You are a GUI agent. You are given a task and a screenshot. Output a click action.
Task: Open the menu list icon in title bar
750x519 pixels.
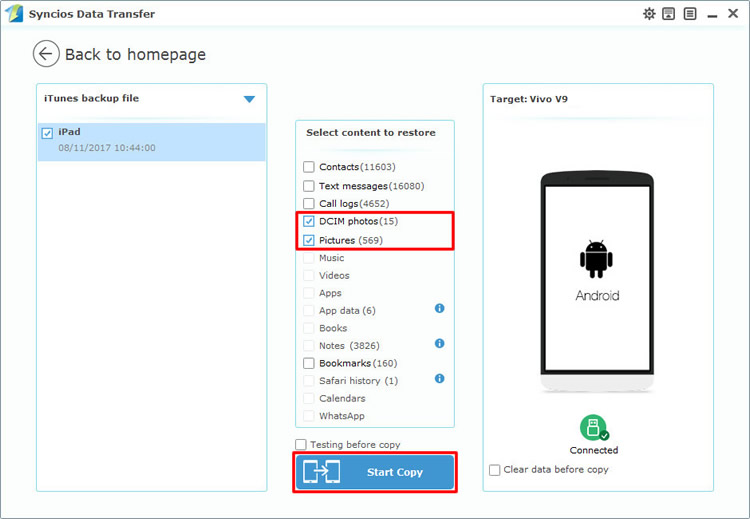point(689,14)
